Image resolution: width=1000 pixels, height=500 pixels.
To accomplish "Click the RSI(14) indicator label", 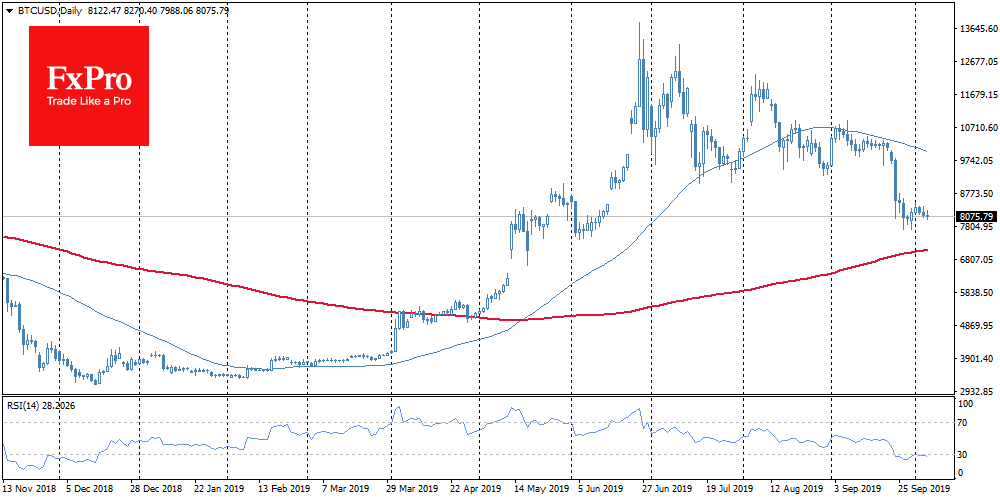I will (40, 405).
